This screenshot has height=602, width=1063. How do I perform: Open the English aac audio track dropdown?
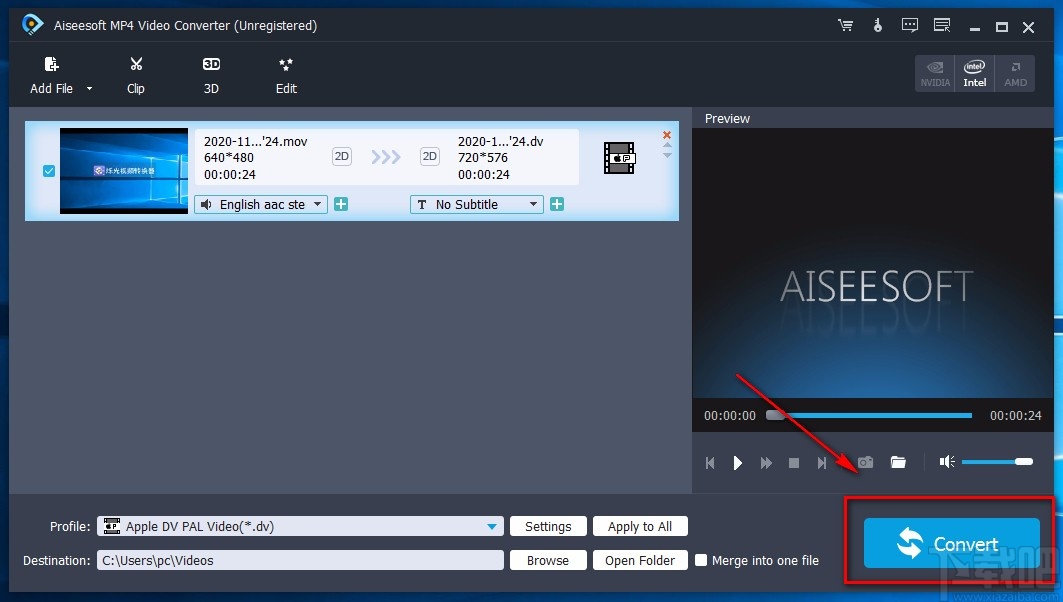(260, 204)
